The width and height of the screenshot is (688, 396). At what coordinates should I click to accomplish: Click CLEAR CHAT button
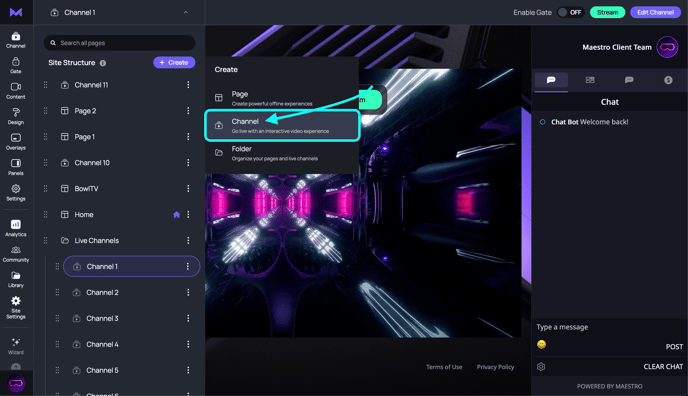(663, 367)
